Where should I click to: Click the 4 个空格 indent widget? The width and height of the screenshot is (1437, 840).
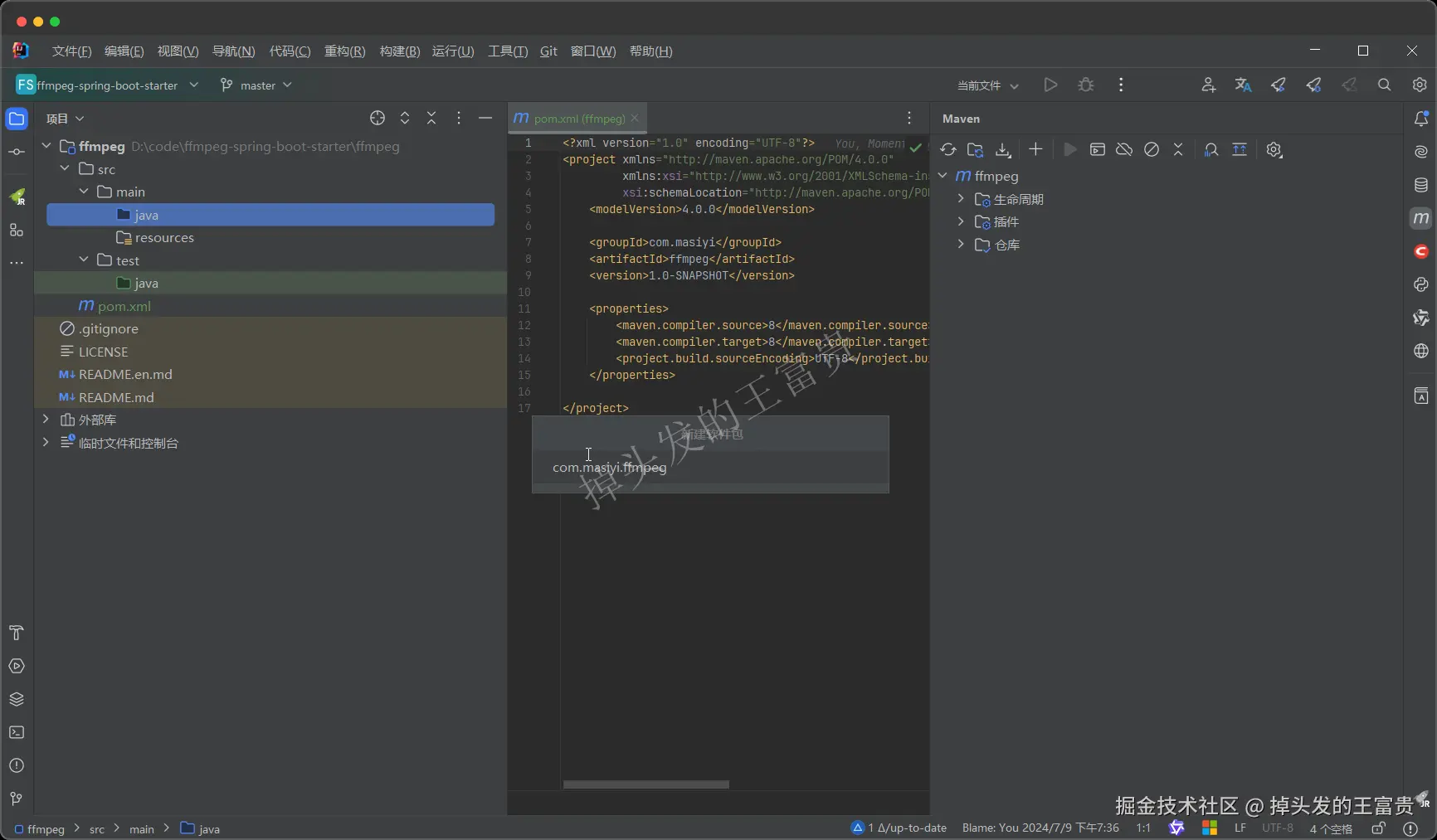click(1331, 828)
